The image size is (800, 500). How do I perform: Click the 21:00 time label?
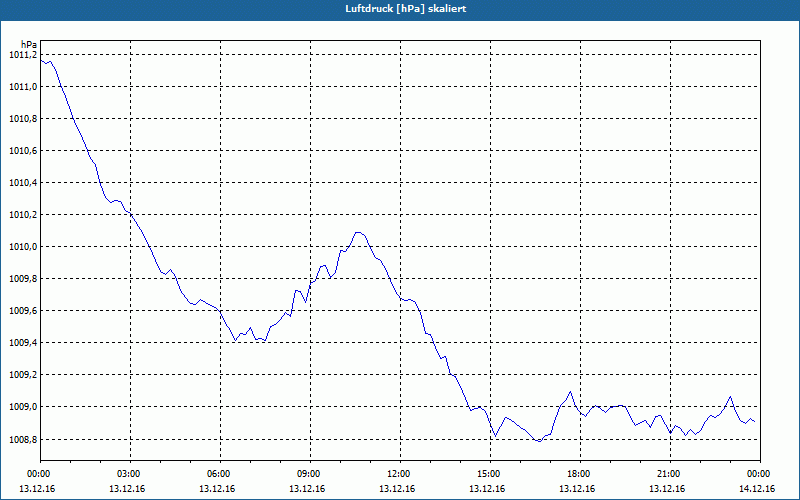click(670, 474)
